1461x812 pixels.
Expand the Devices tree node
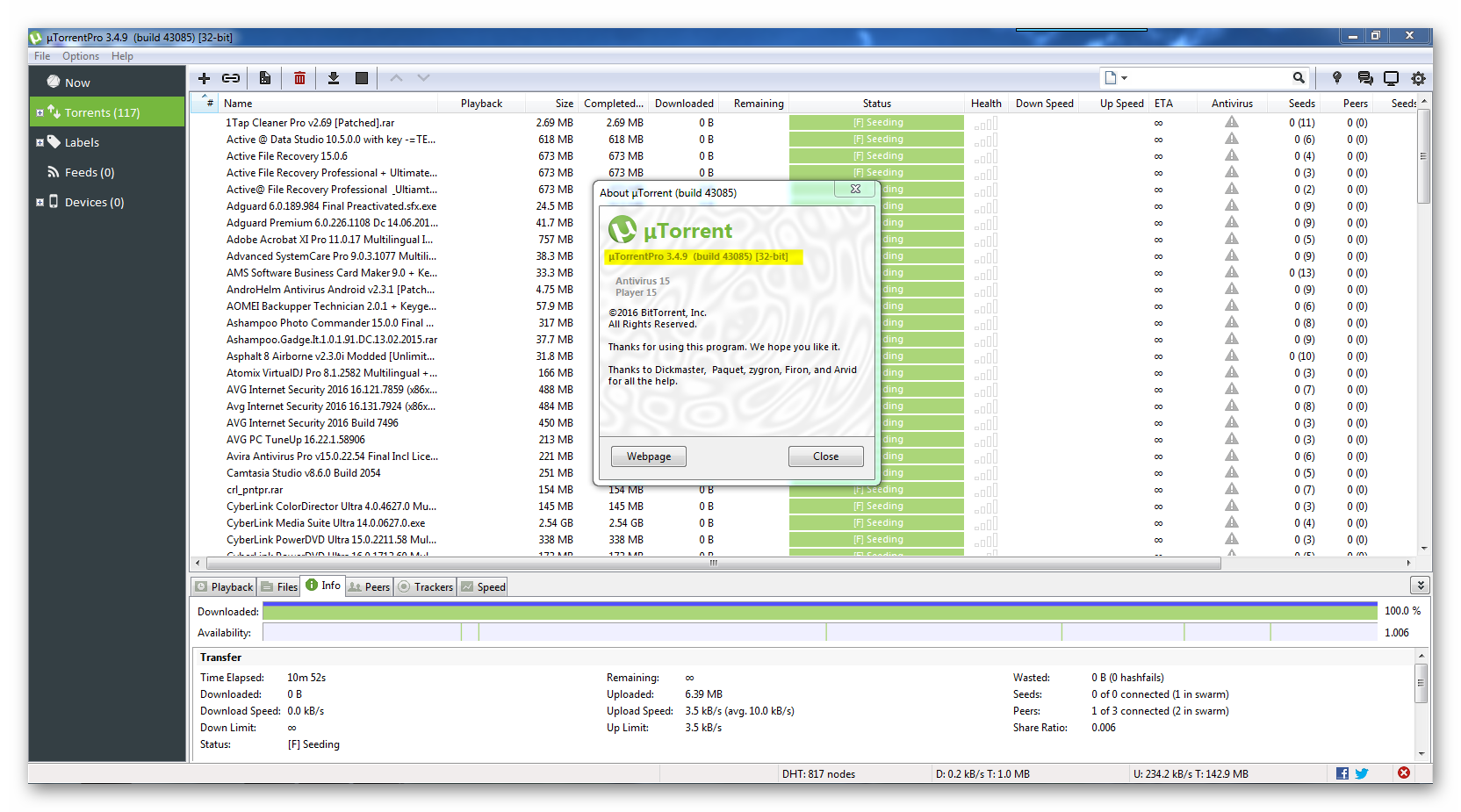pos(40,202)
